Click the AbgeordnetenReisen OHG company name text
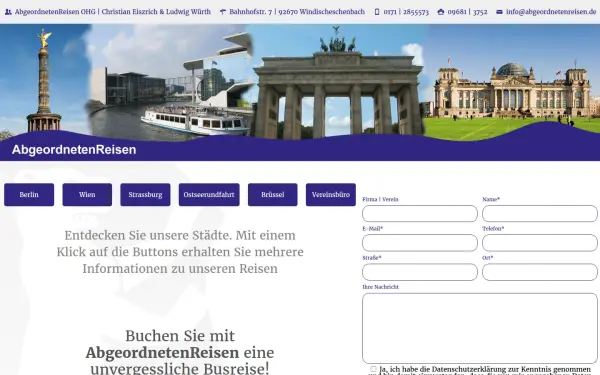Screen dimensions: 600x375 (112, 12)
